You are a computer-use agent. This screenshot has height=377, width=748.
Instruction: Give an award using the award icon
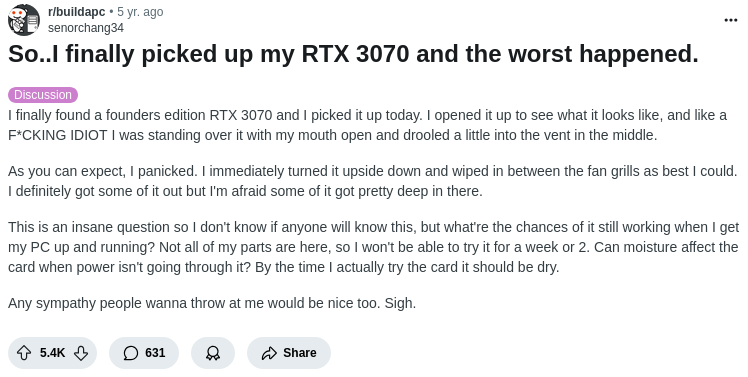coord(213,353)
